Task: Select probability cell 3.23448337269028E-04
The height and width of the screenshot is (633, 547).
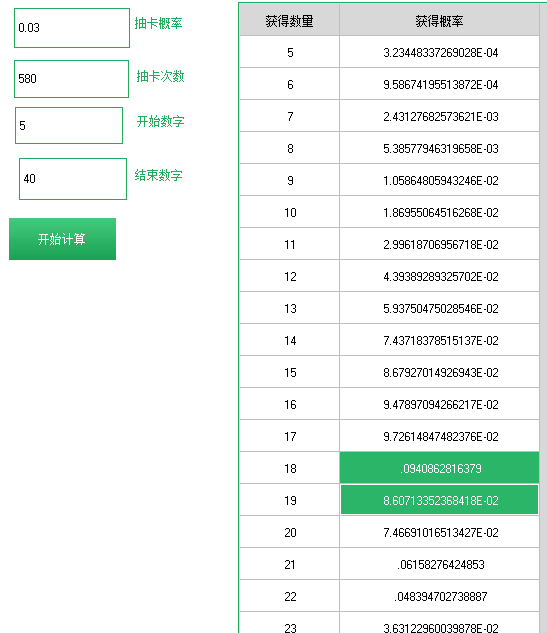Action: 439,52
